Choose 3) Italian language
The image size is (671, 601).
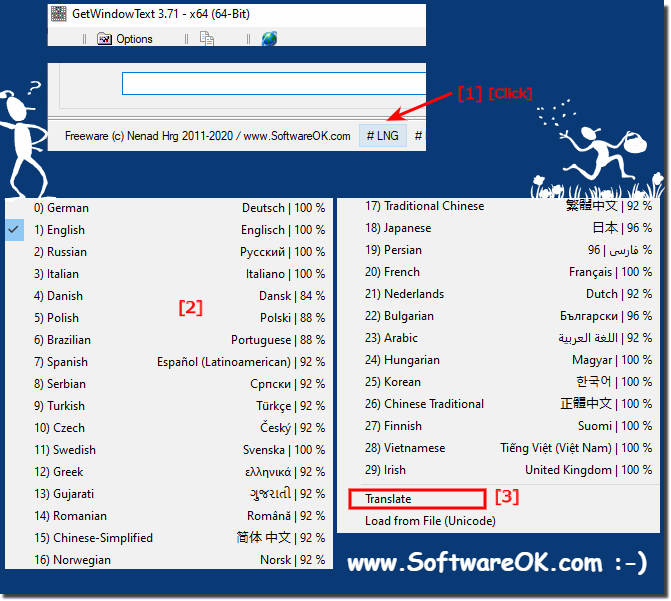(169, 274)
